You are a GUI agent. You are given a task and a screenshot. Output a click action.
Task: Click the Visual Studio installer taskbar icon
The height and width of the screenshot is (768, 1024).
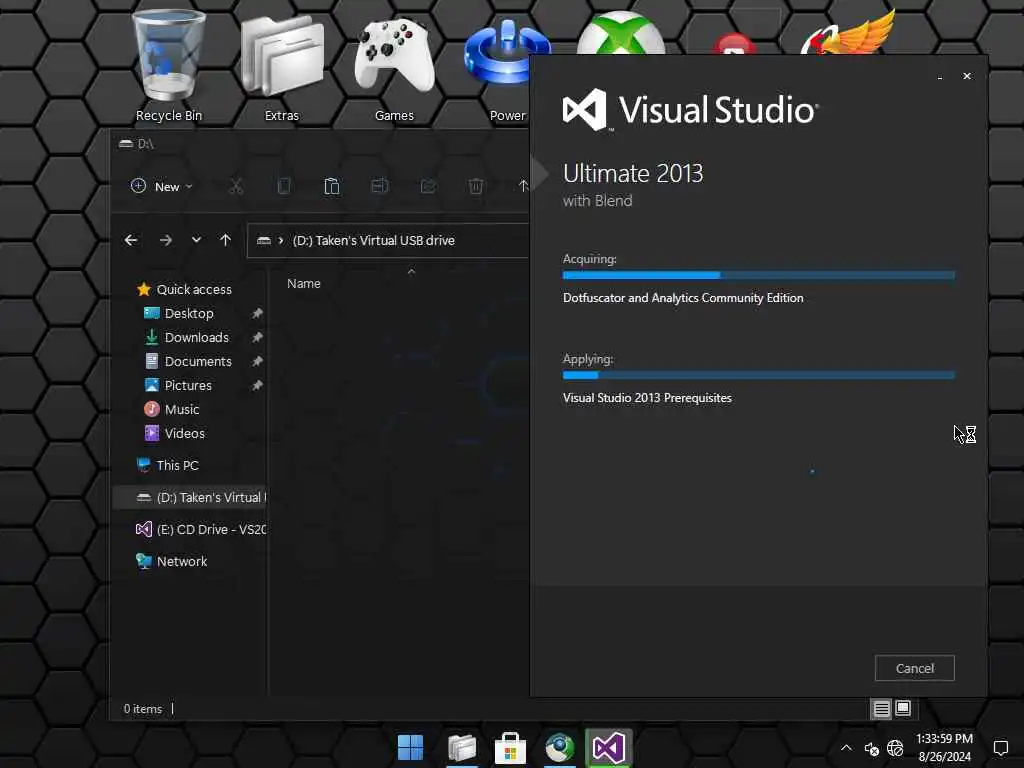(608, 748)
